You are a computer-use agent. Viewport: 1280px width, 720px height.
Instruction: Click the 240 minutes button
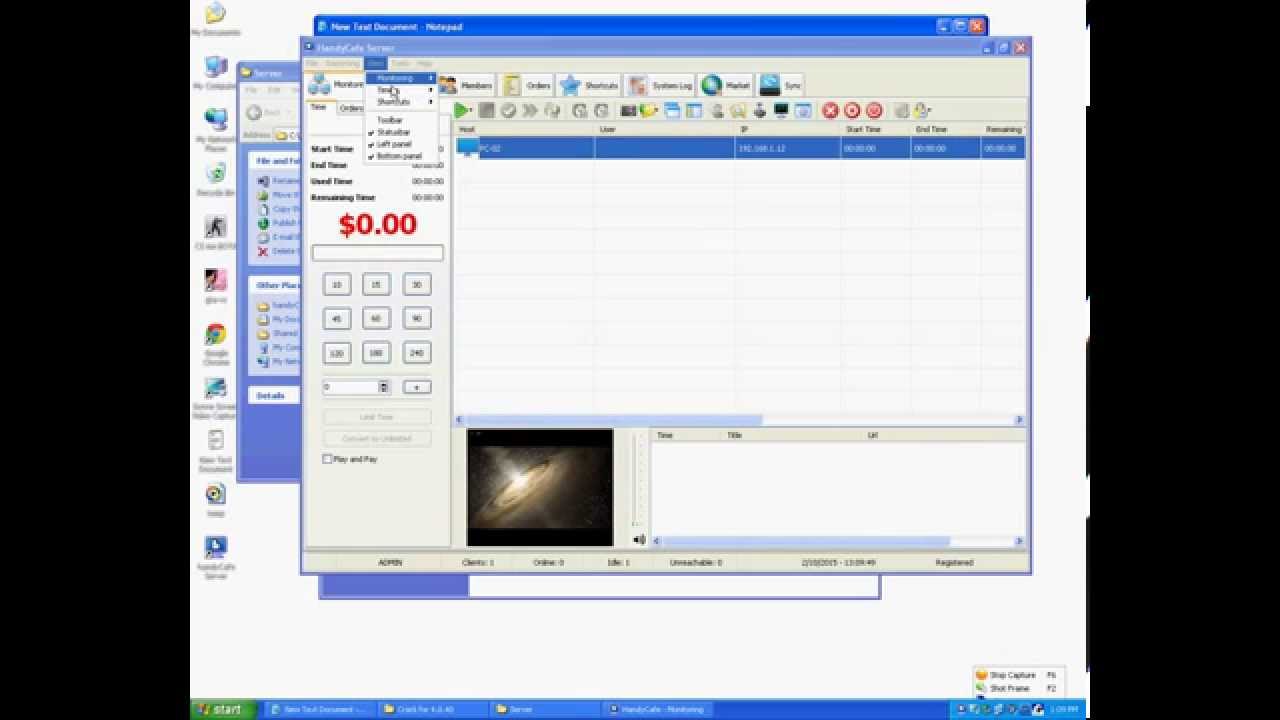point(417,353)
